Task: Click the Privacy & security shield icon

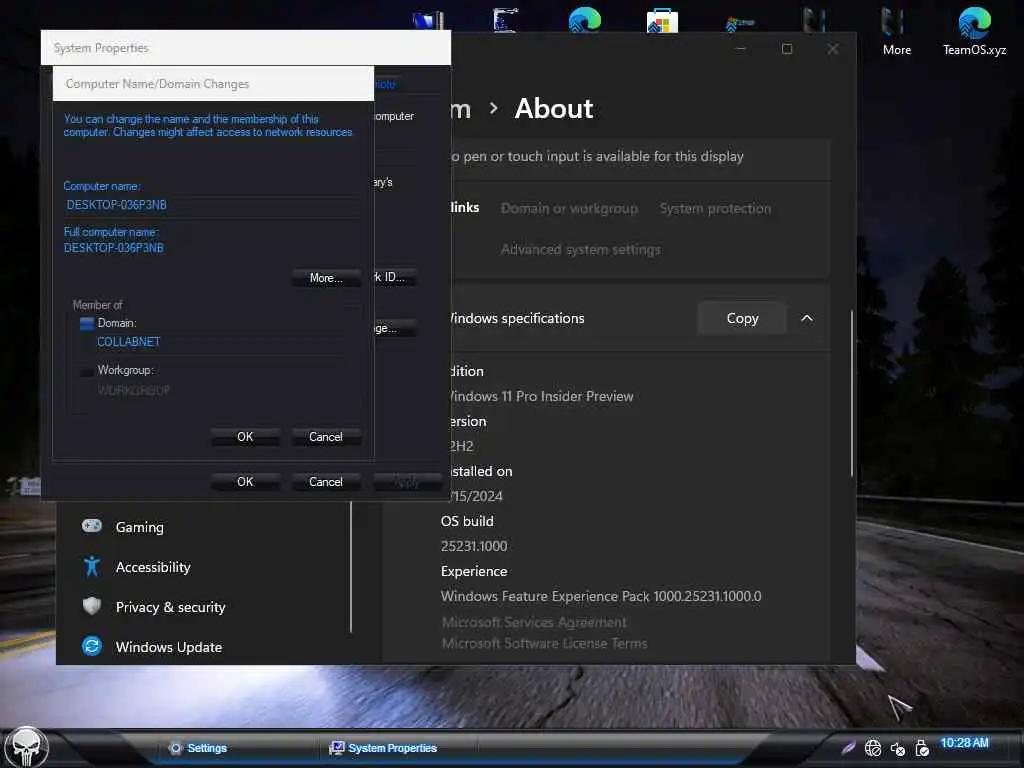Action: (91, 606)
